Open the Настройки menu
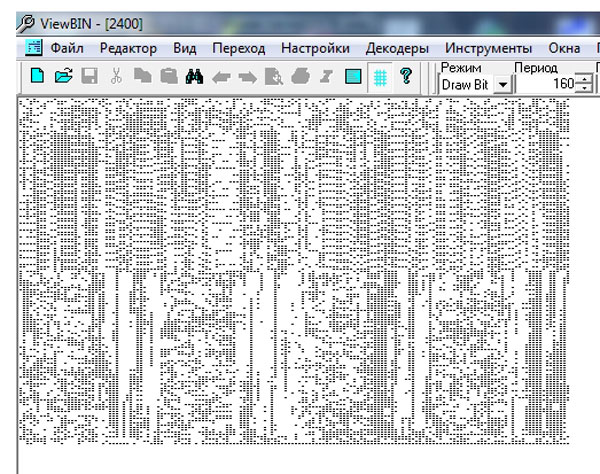Screen dimensions: 600x474 click(315, 48)
